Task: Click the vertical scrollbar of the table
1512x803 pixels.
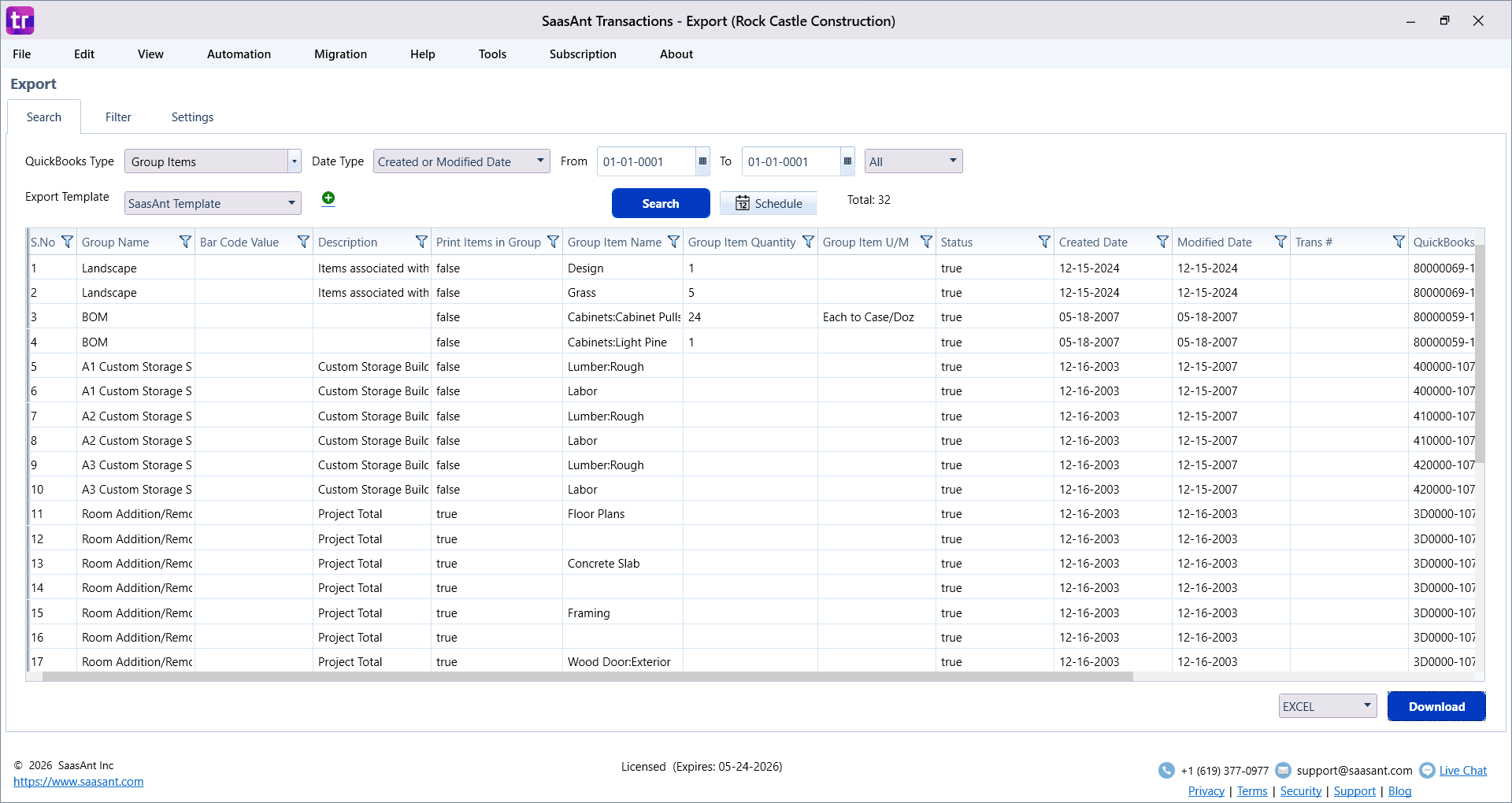Action: point(1480,354)
